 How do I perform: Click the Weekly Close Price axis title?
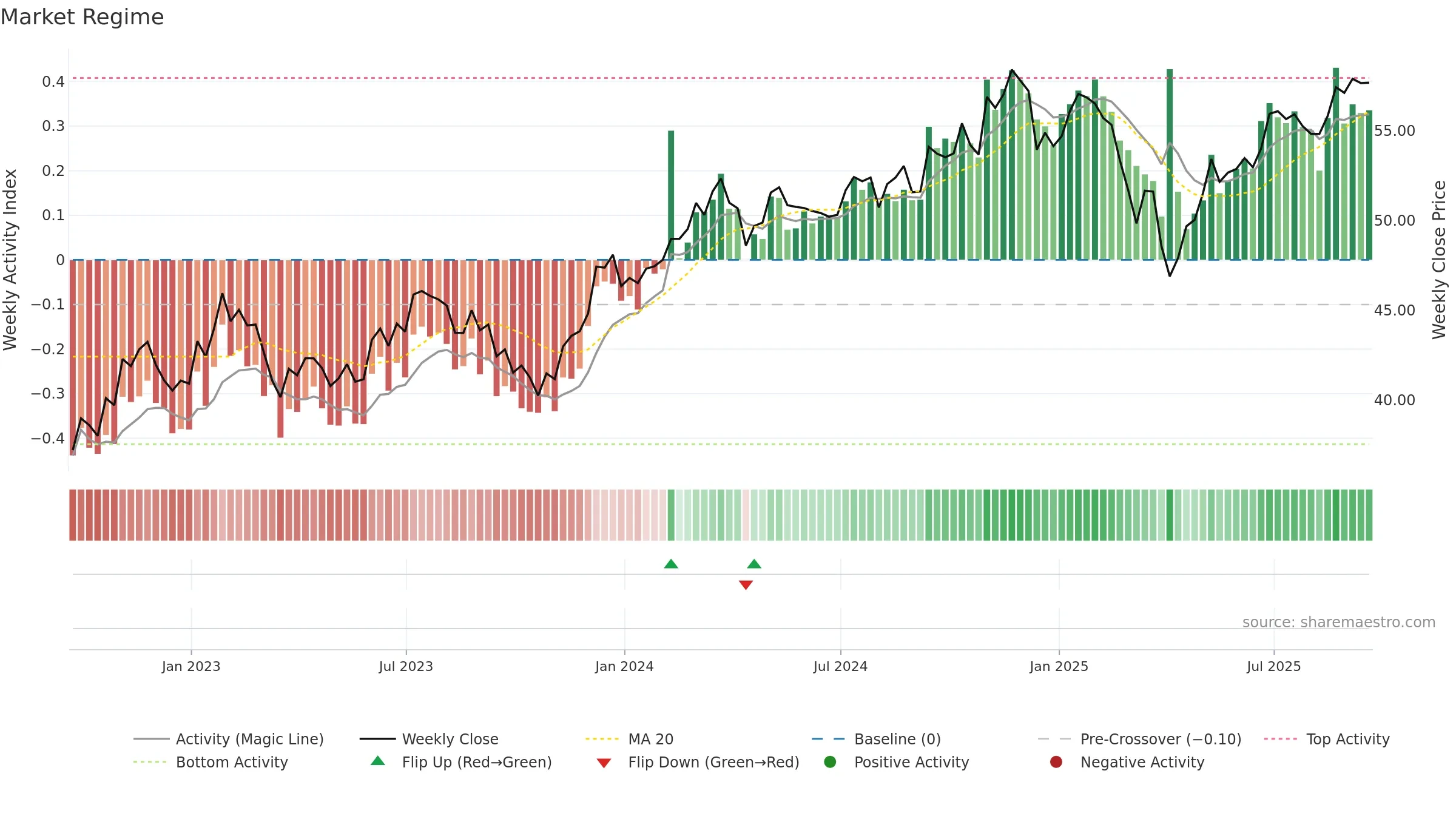point(1439,260)
